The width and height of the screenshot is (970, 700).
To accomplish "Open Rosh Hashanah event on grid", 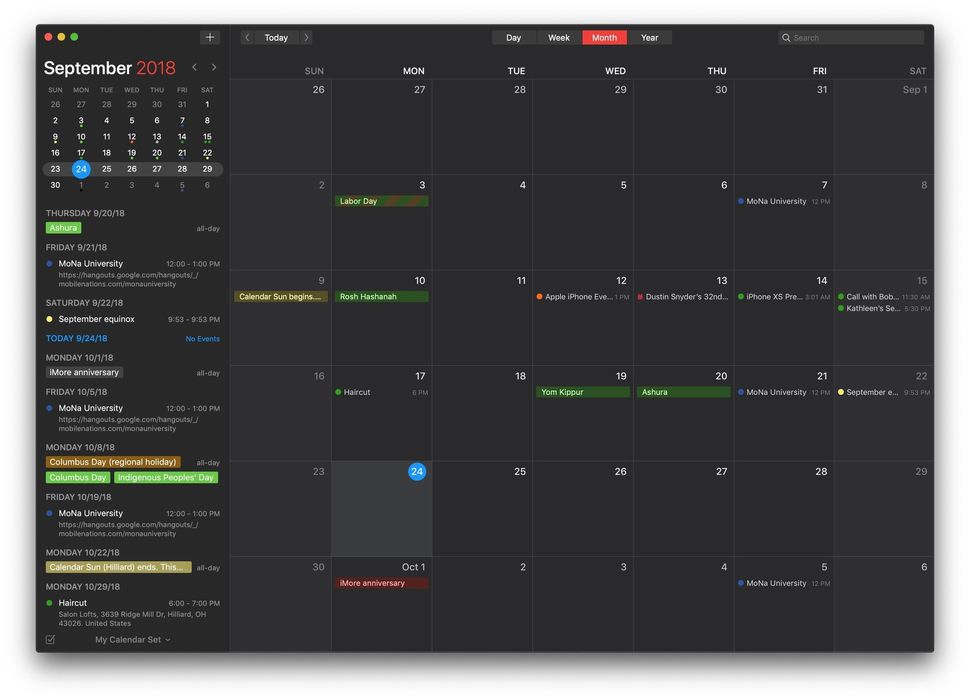I will tap(381, 297).
